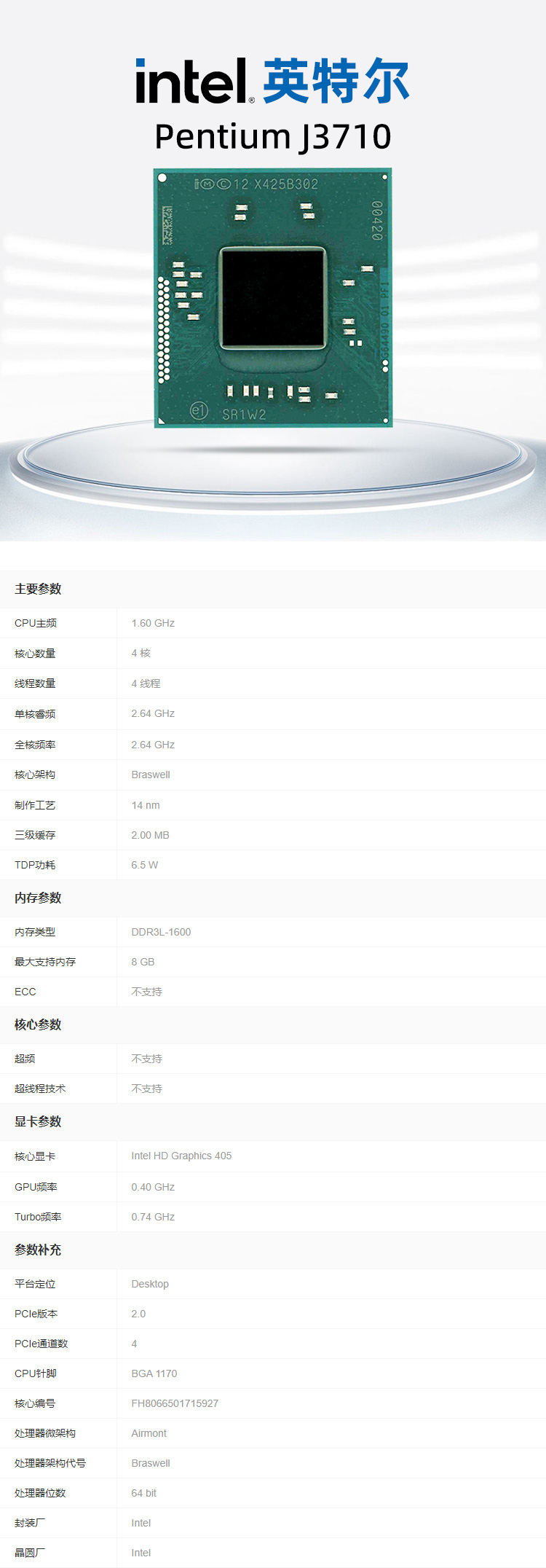Screen dimensions: 546x1568
Task: Click the ECC label
Action: click(x=25, y=992)
